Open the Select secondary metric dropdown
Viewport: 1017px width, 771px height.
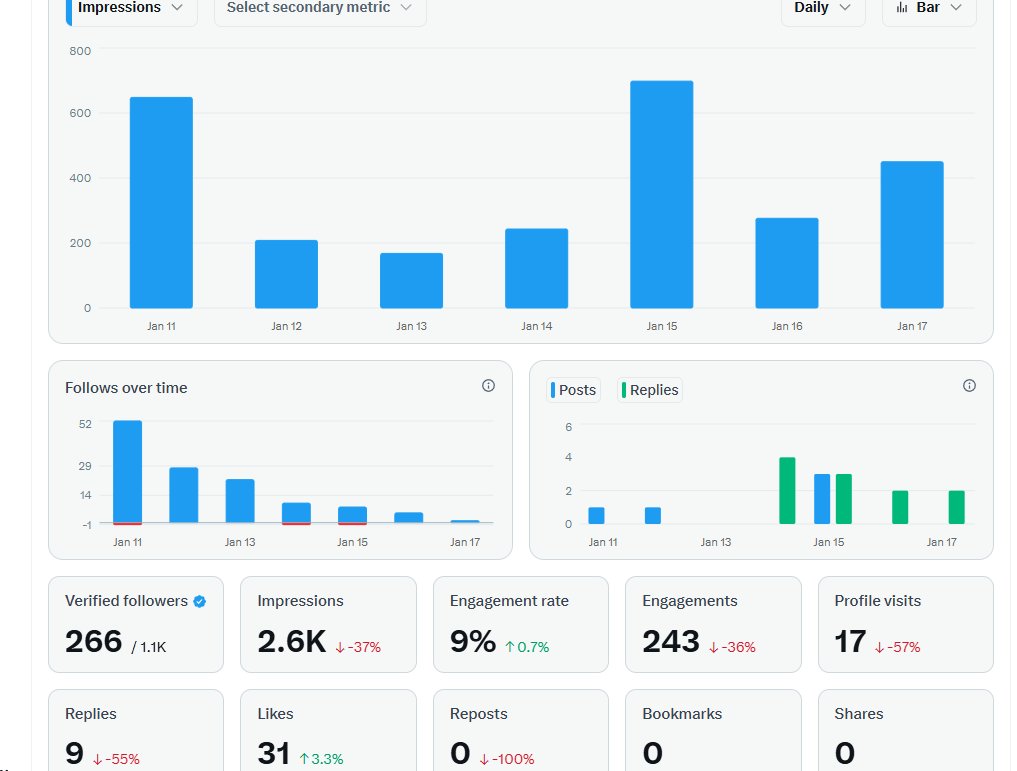pos(320,9)
